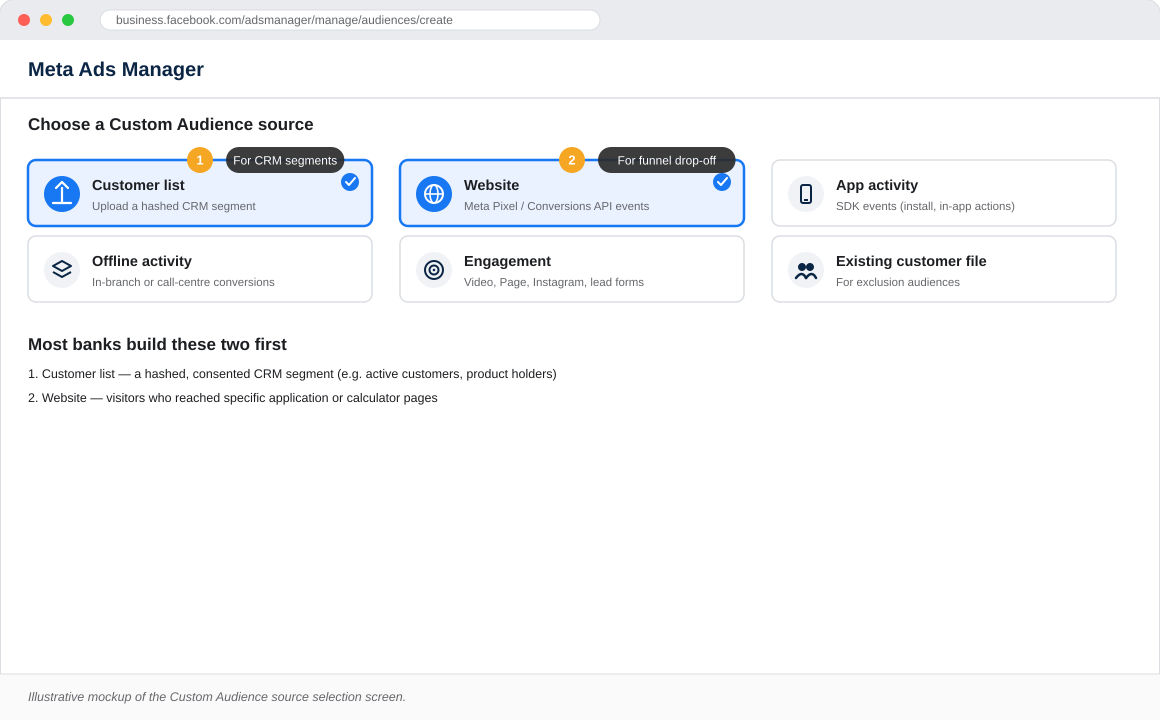The width and height of the screenshot is (1160, 720).
Task: Click the list line starting '1. Customer list'
Action: tap(292, 374)
